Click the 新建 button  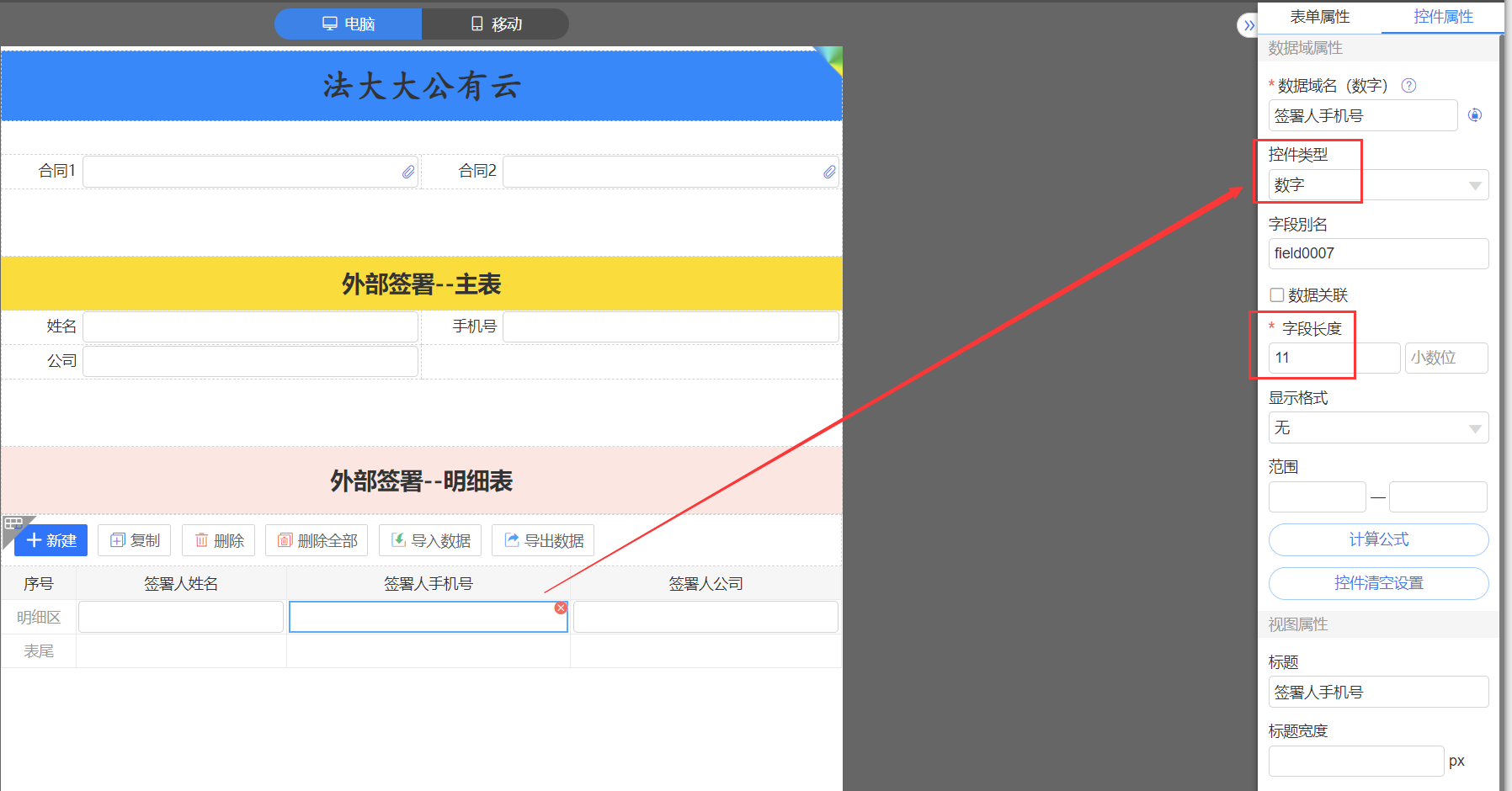click(51, 540)
